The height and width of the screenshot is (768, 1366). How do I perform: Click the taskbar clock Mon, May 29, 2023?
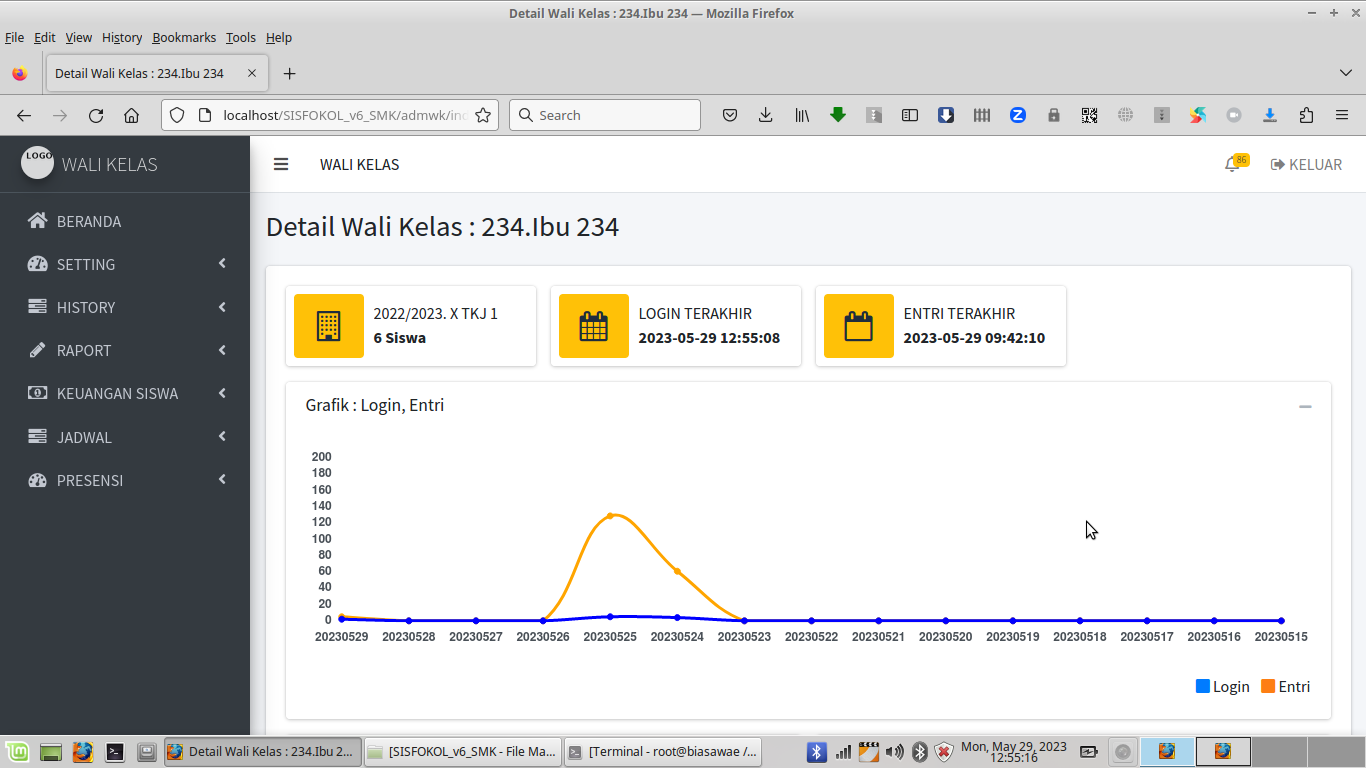[x=1014, y=751]
